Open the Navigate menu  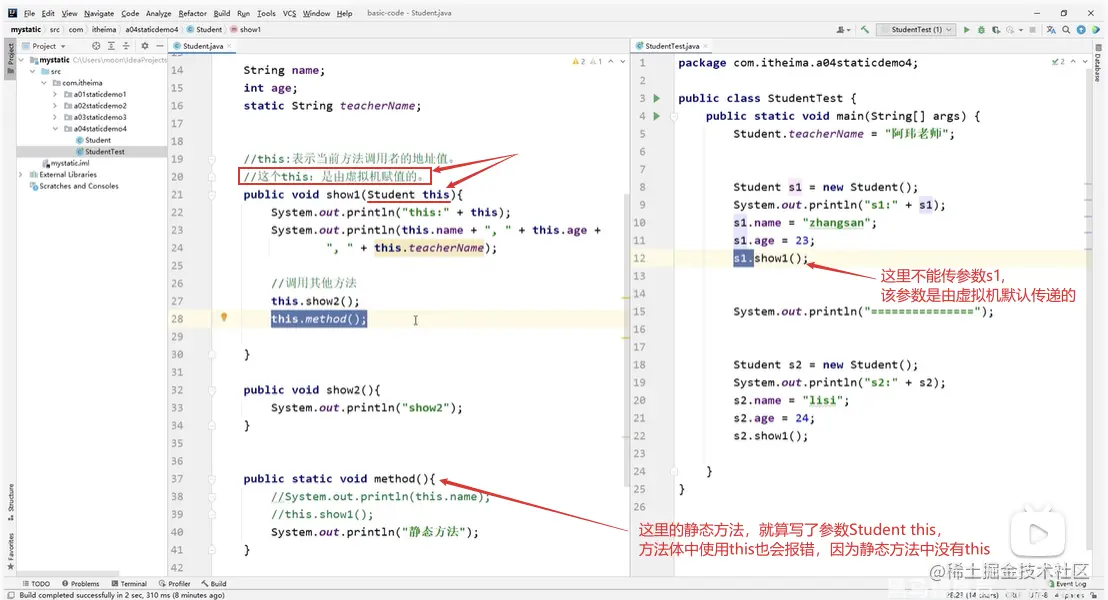(x=99, y=13)
